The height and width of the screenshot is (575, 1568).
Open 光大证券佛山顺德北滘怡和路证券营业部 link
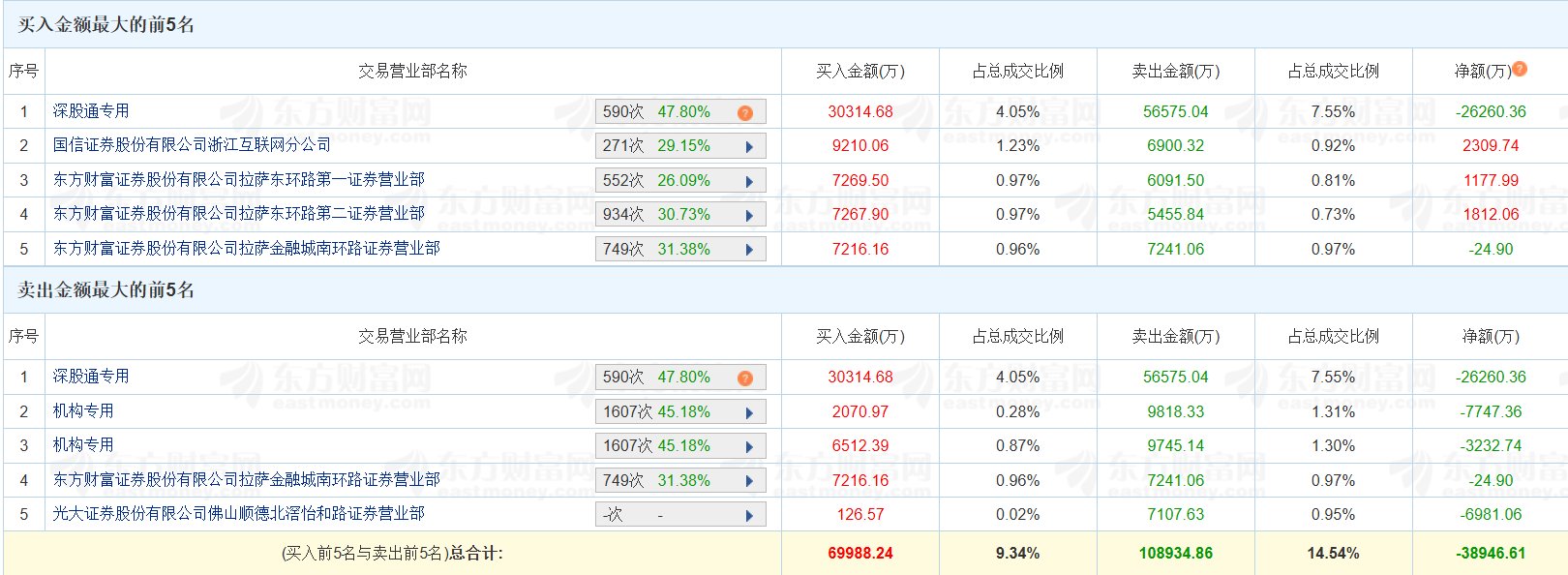[238, 514]
